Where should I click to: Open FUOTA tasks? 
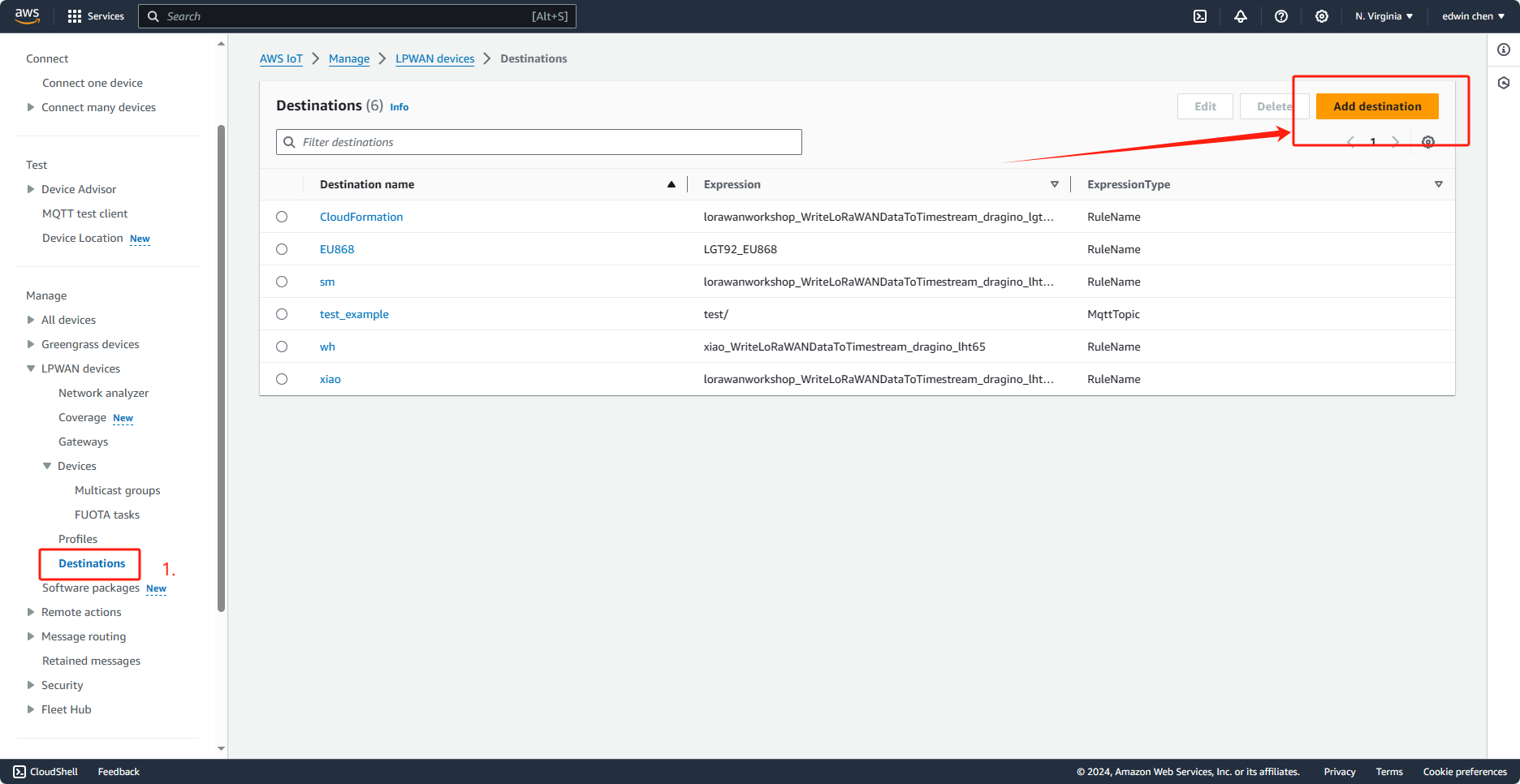tap(107, 515)
